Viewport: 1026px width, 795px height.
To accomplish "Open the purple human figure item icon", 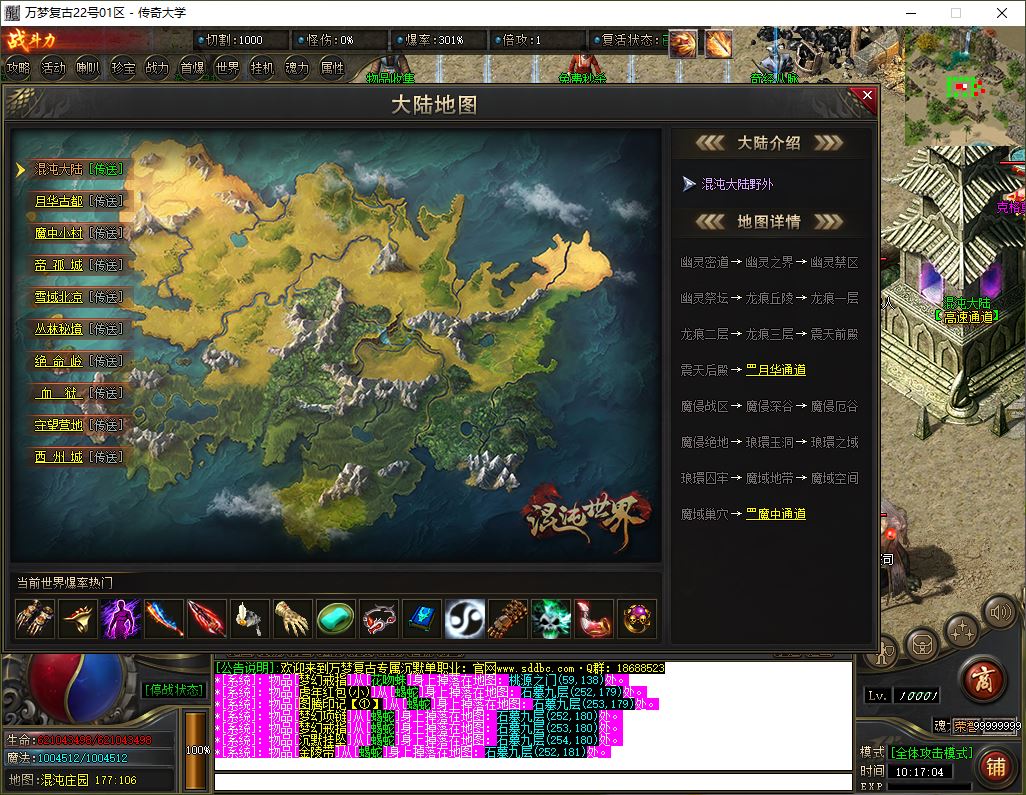I will click(x=120, y=618).
